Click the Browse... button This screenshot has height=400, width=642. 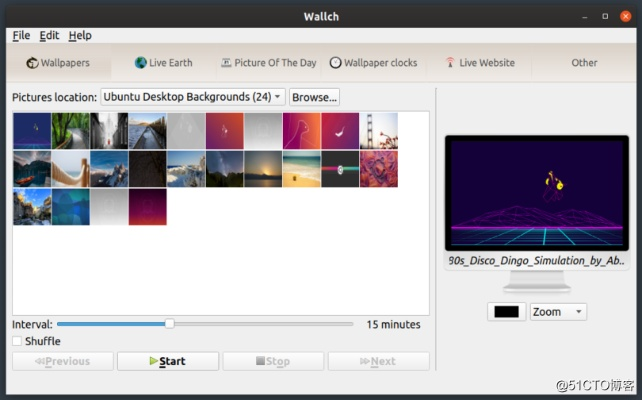click(x=315, y=97)
